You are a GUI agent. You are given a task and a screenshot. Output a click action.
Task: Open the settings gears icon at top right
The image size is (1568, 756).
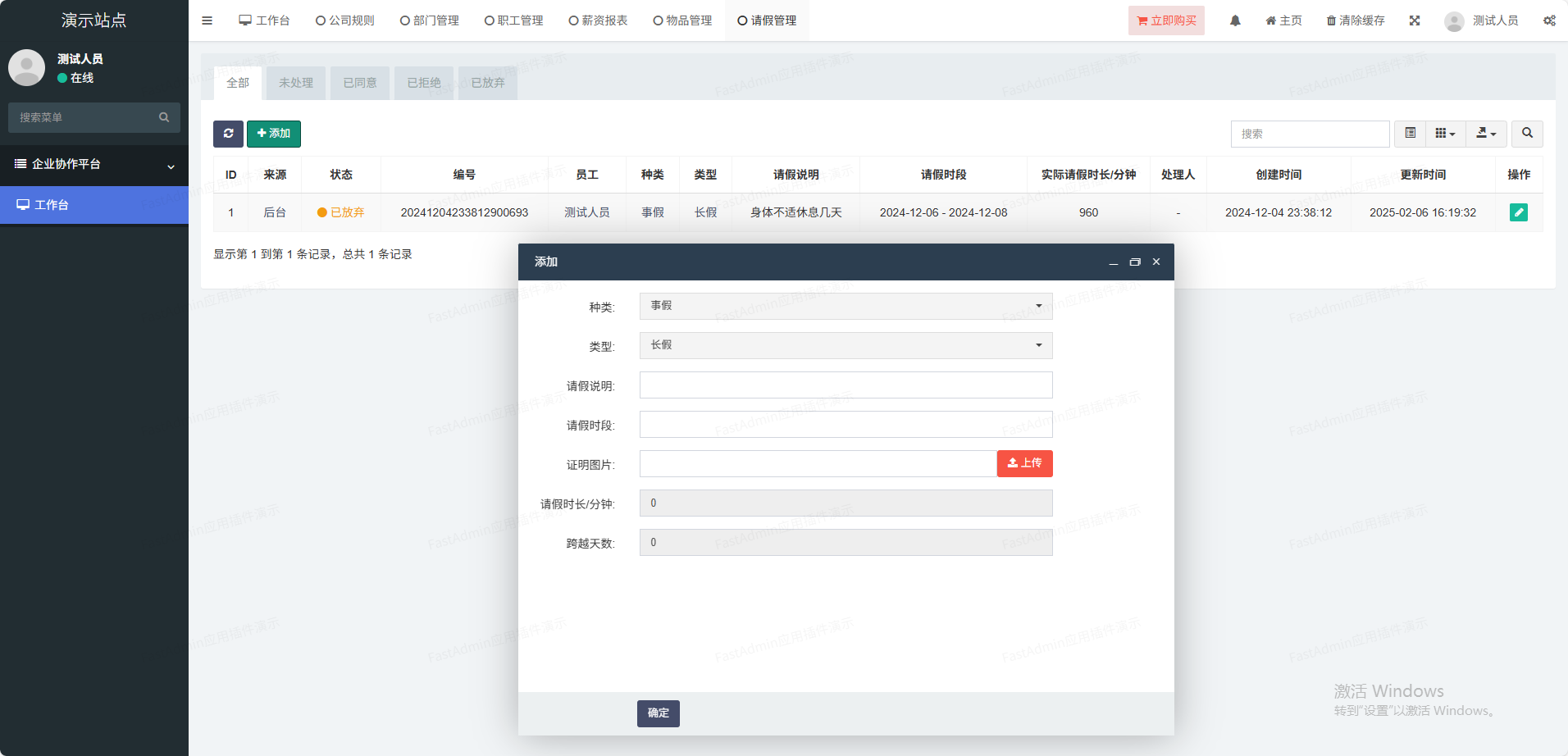coord(1548,20)
